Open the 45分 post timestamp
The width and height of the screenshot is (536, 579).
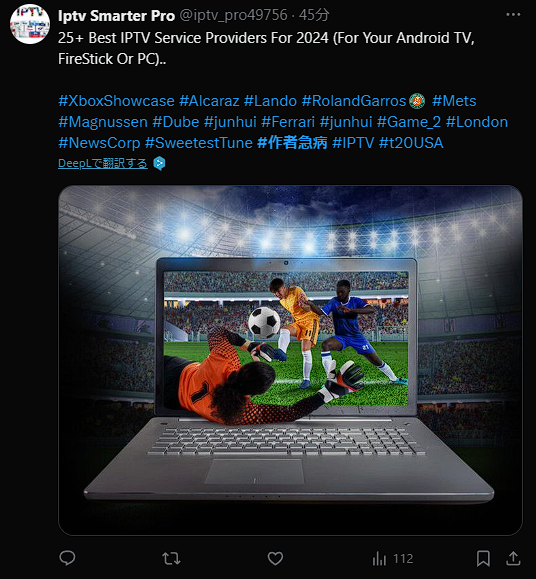314,15
